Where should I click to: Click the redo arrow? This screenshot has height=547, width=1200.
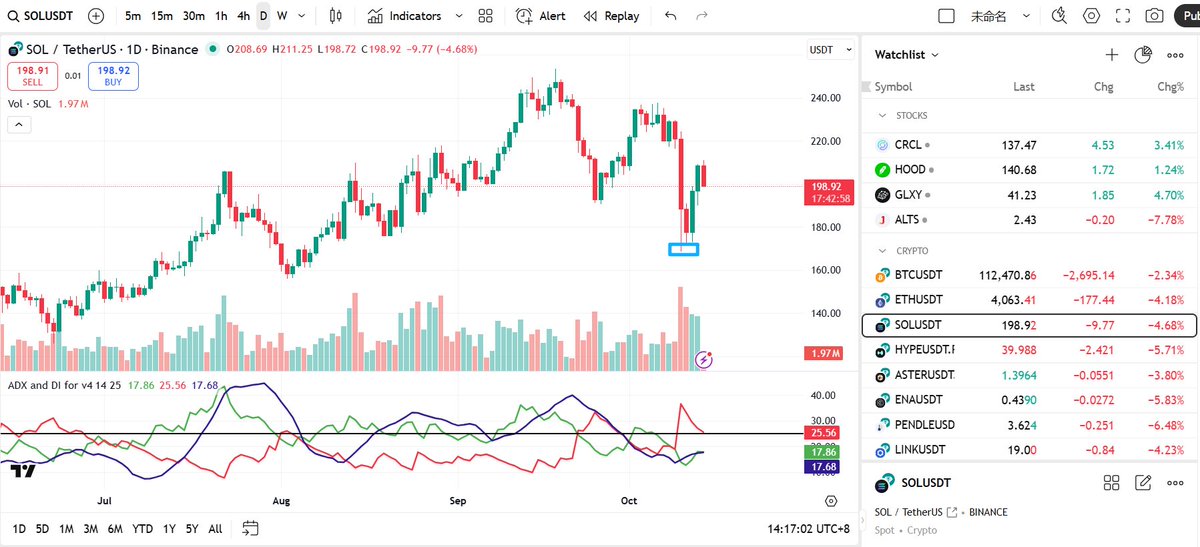pos(702,16)
